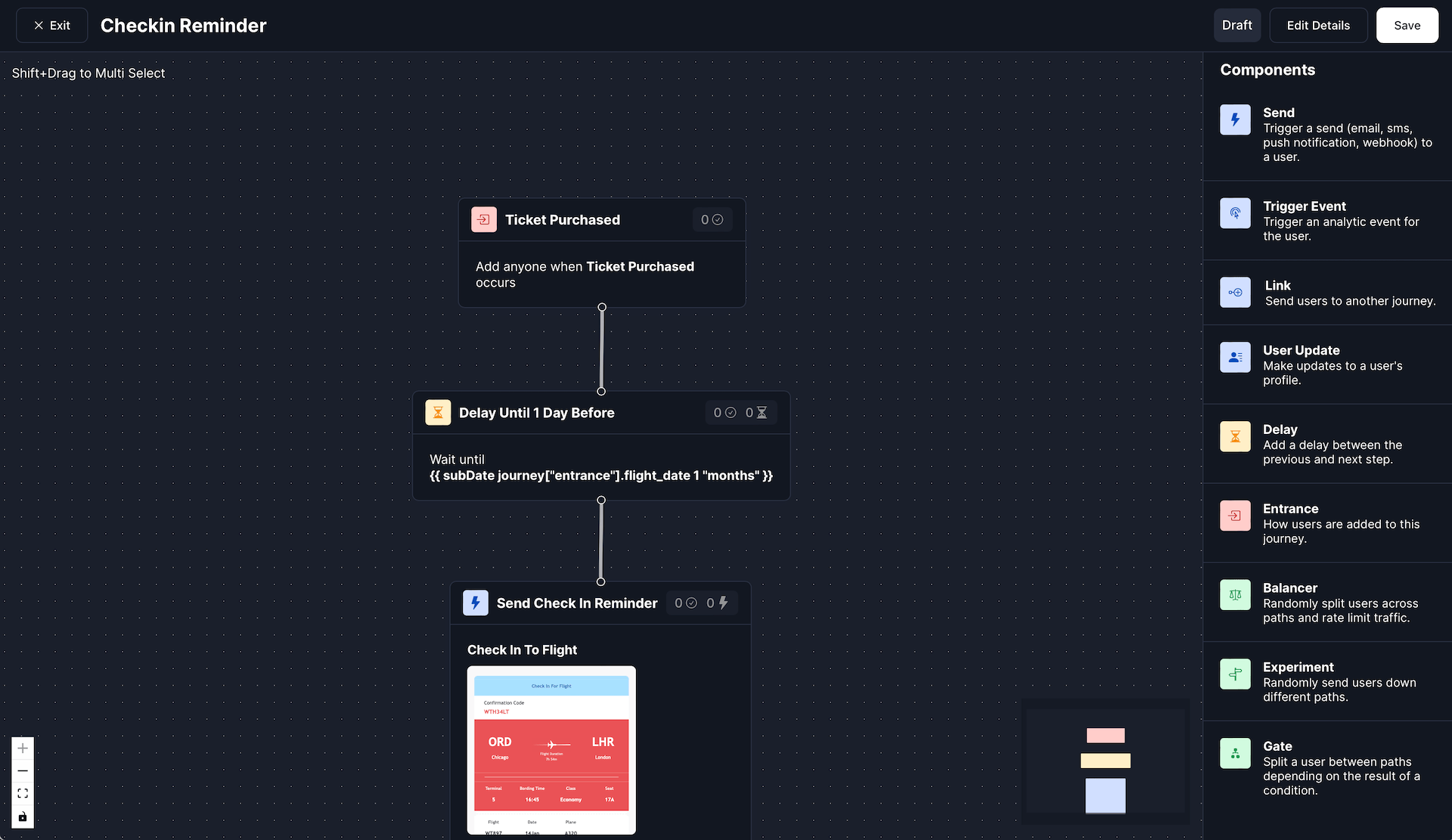
Task: Click hourglass icon on Delay Until node
Action: pos(438,413)
